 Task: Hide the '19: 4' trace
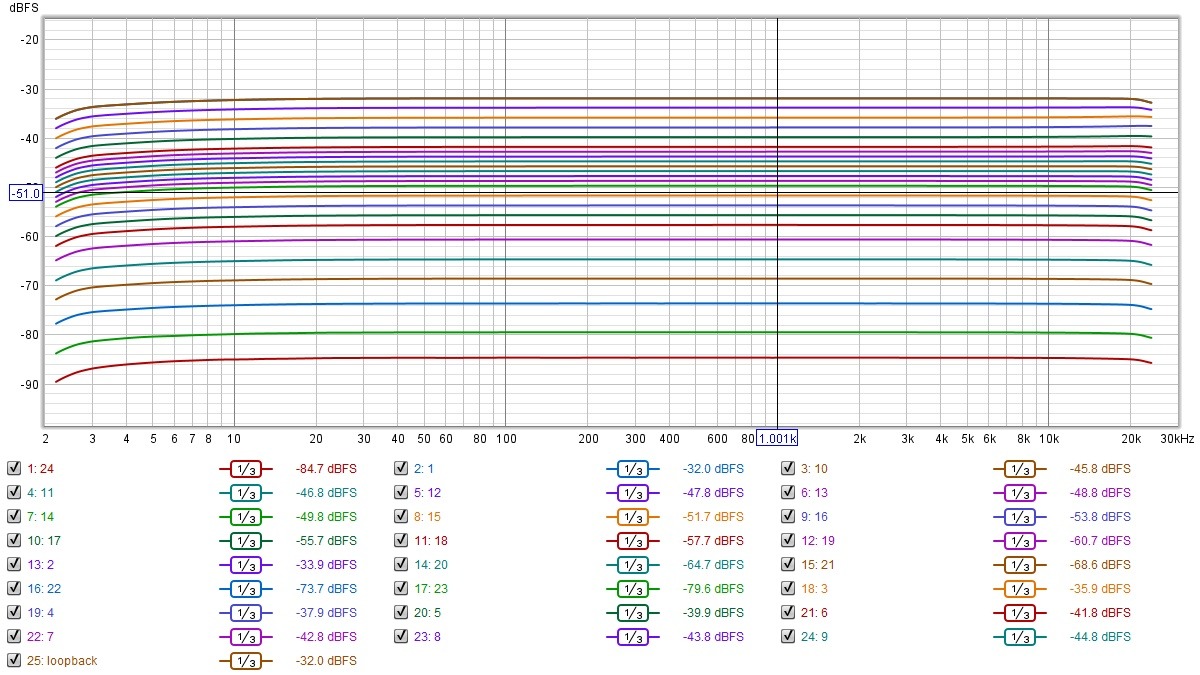coord(14,612)
